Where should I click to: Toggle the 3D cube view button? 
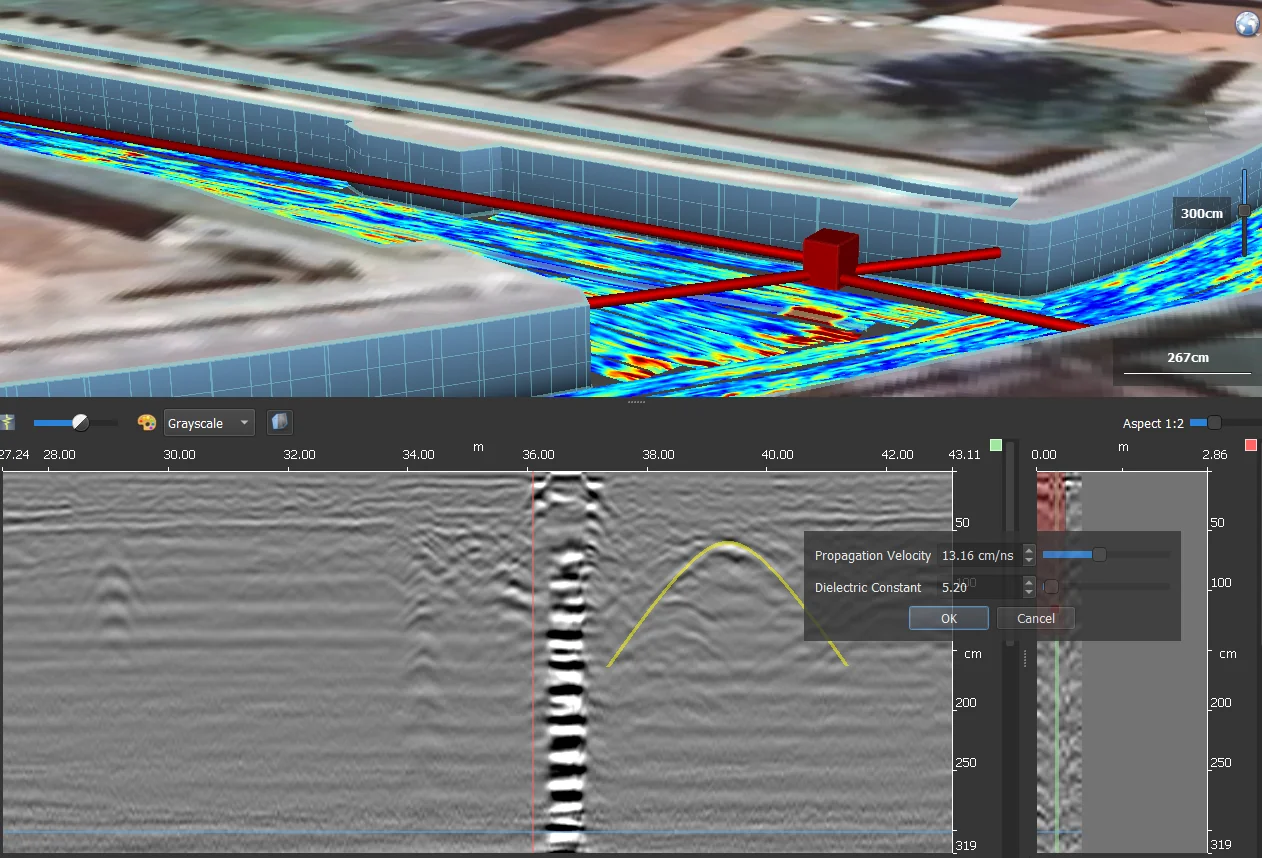(x=280, y=423)
